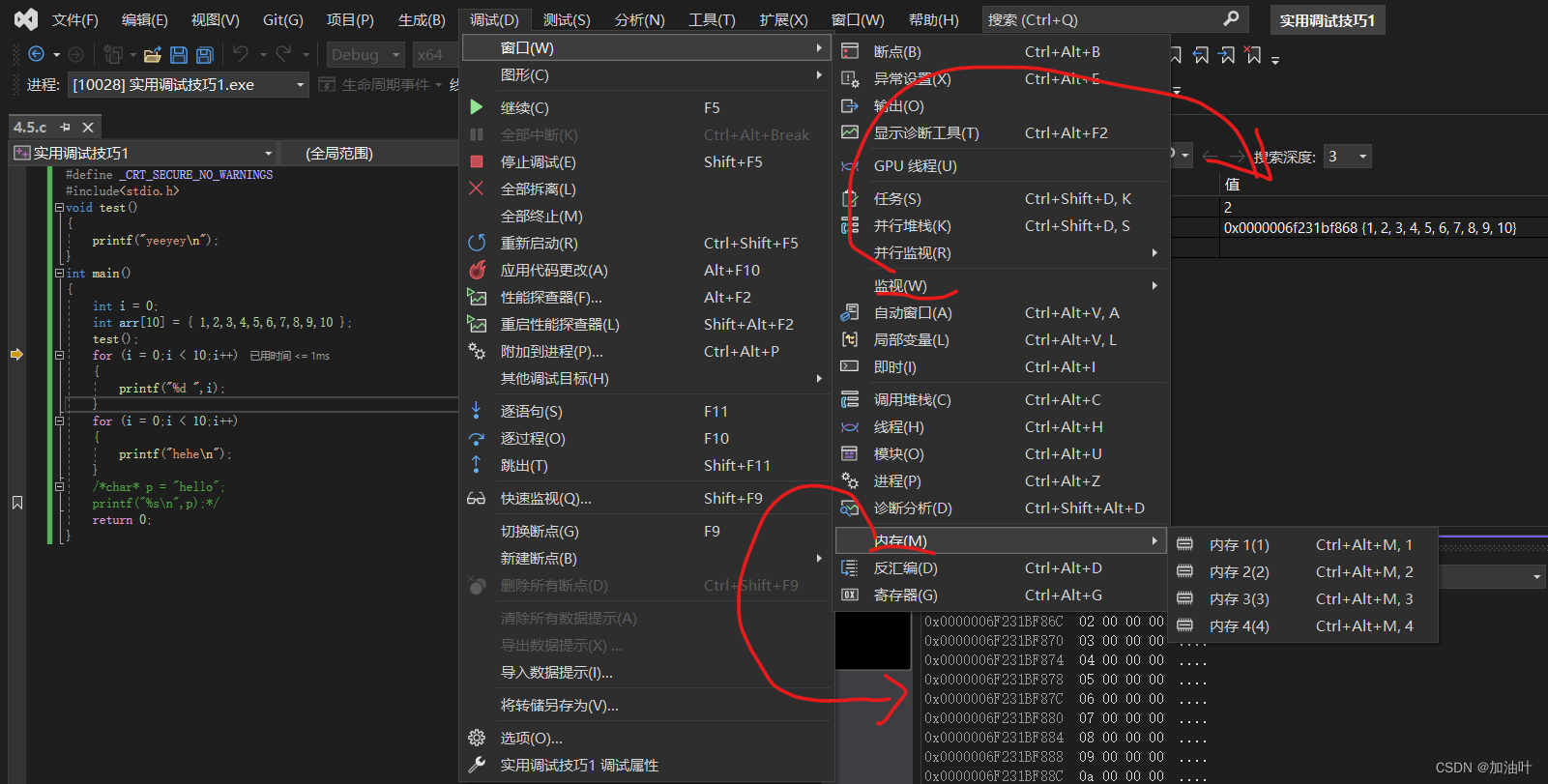Pin the 4.5.c tab
The height and width of the screenshot is (784, 1548).
point(65,127)
